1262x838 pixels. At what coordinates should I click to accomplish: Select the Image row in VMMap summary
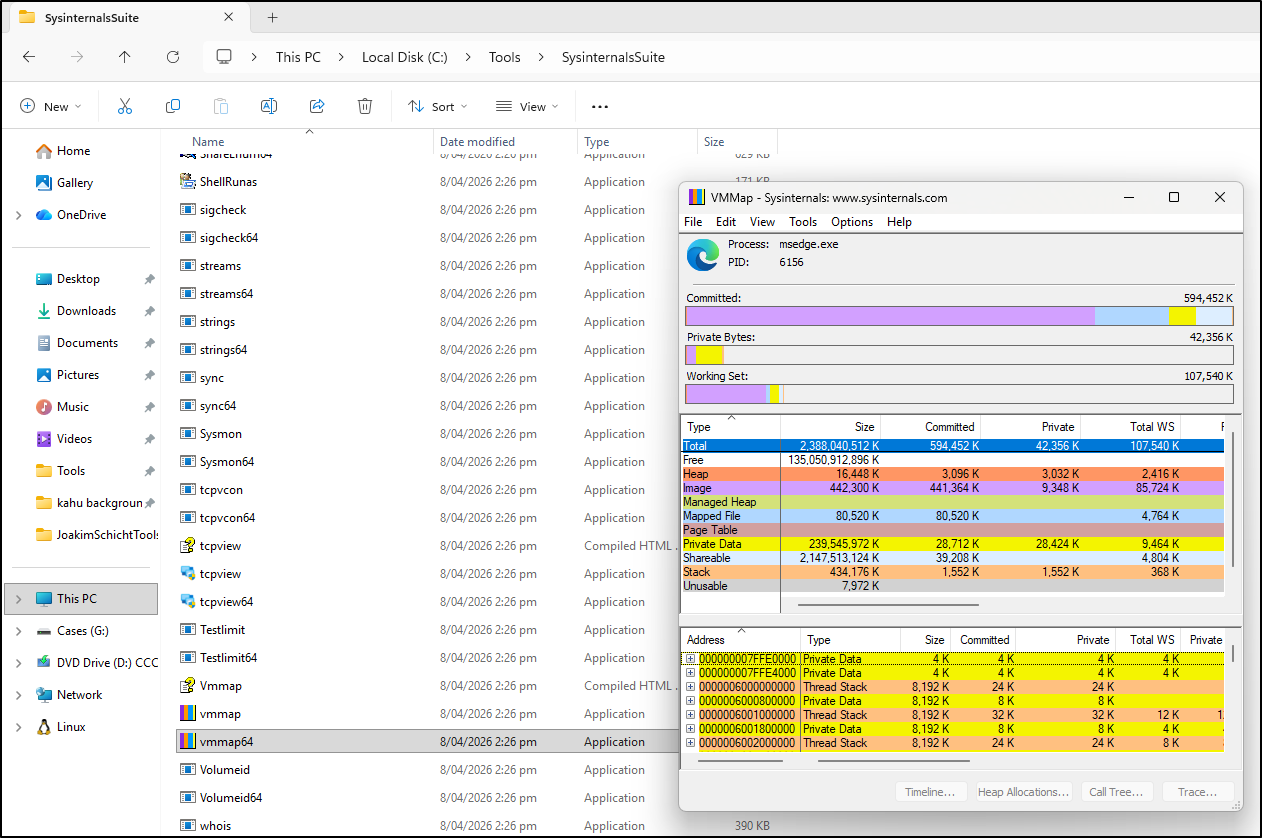[952, 488]
